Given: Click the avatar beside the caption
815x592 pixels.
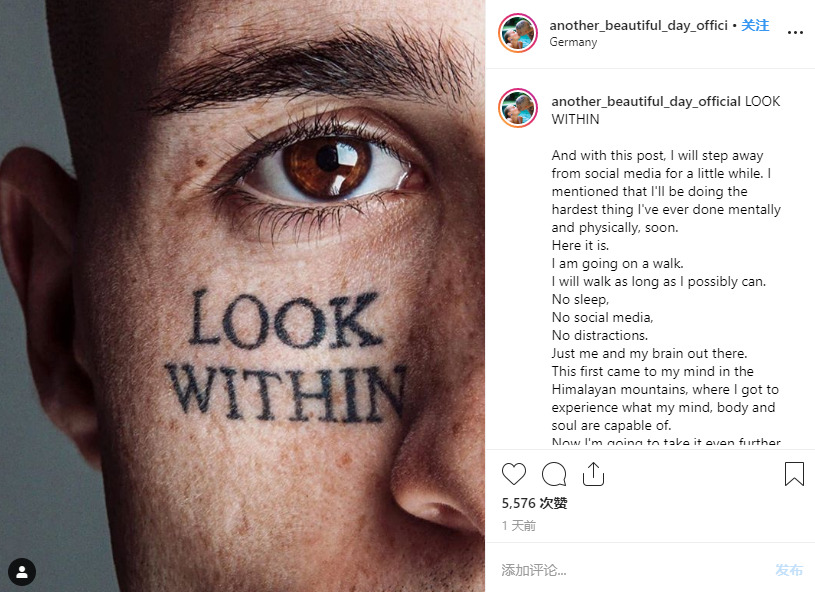Looking at the screenshot, I should pyautogui.click(x=518, y=108).
